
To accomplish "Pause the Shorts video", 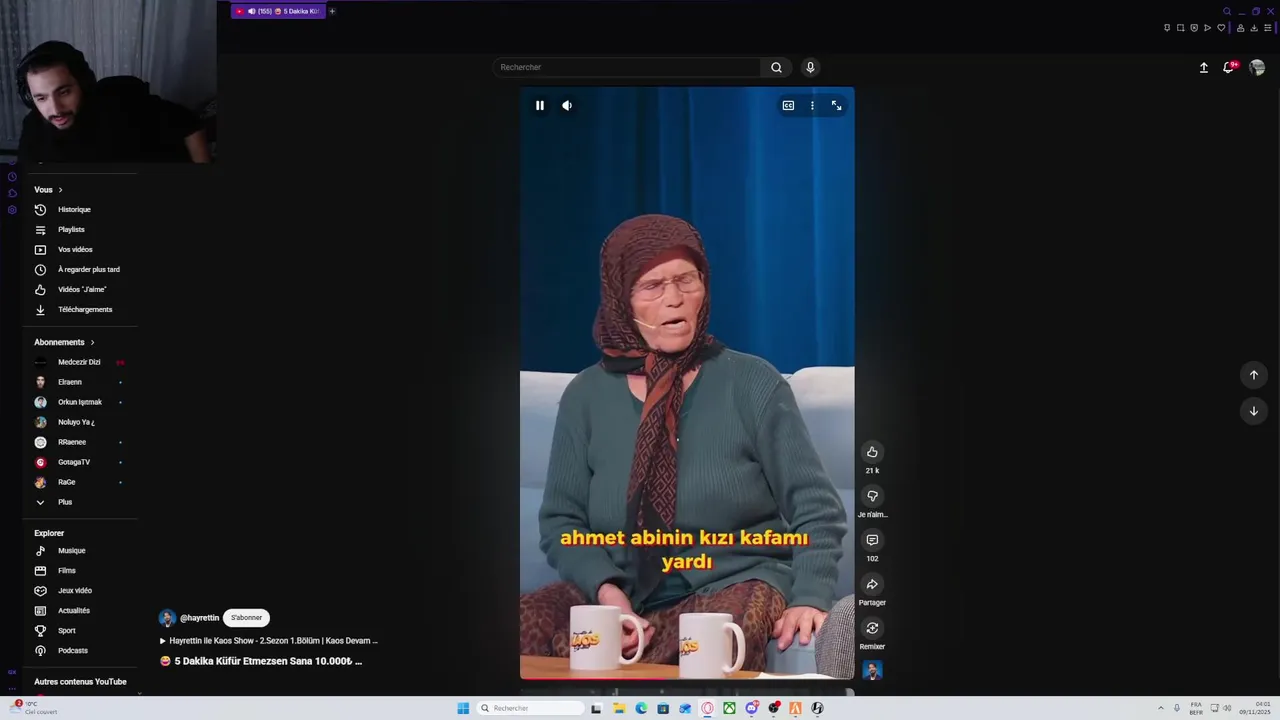I will [x=540, y=105].
